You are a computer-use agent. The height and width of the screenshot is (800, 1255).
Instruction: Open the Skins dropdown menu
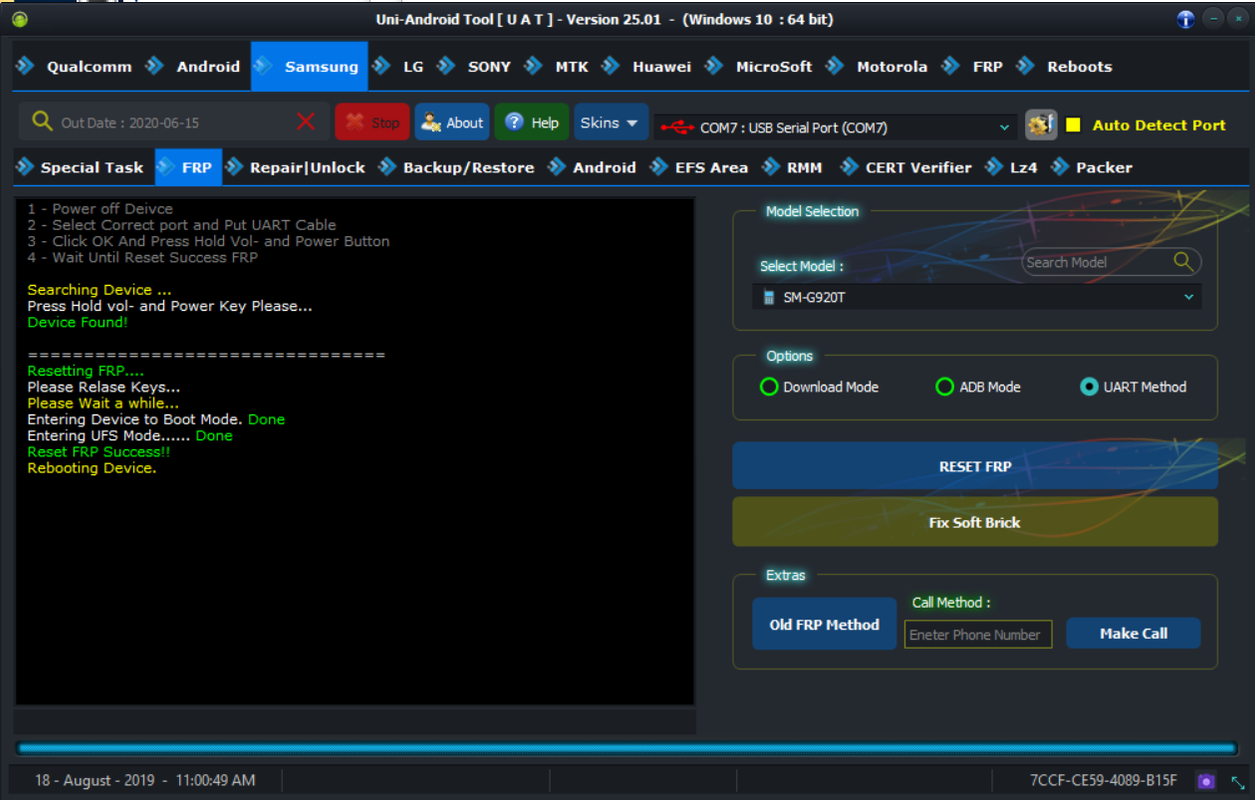(610, 122)
